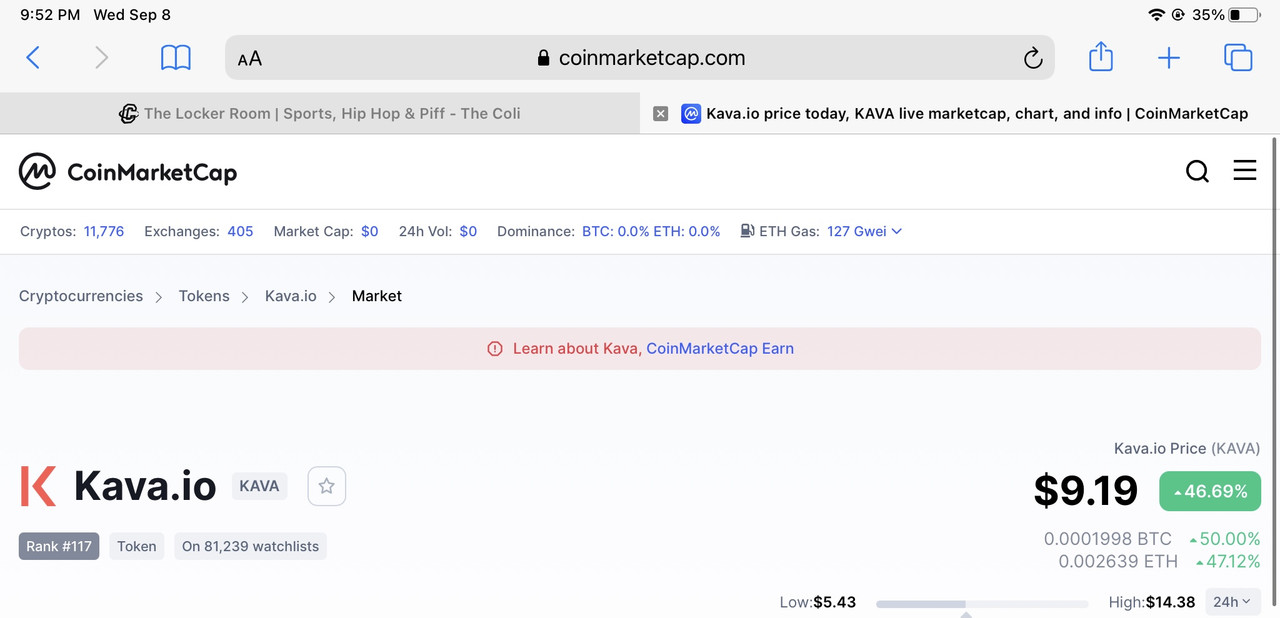Click the Token type badge
The width and height of the screenshot is (1280, 618).
tap(137, 546)
